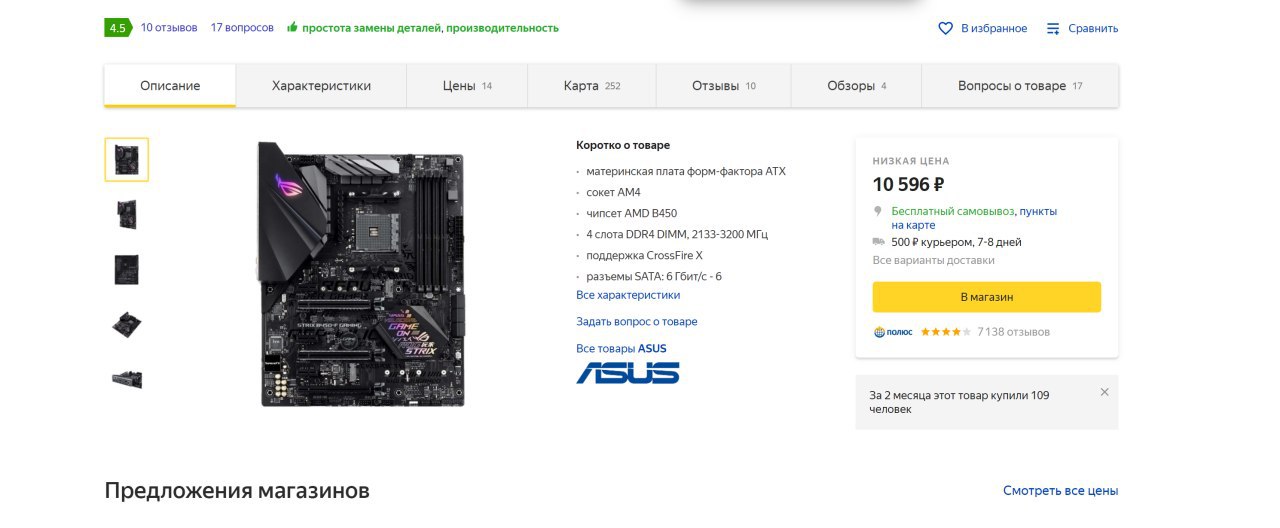
Task: Select the second product thumbnail
Action: (127, 214)
